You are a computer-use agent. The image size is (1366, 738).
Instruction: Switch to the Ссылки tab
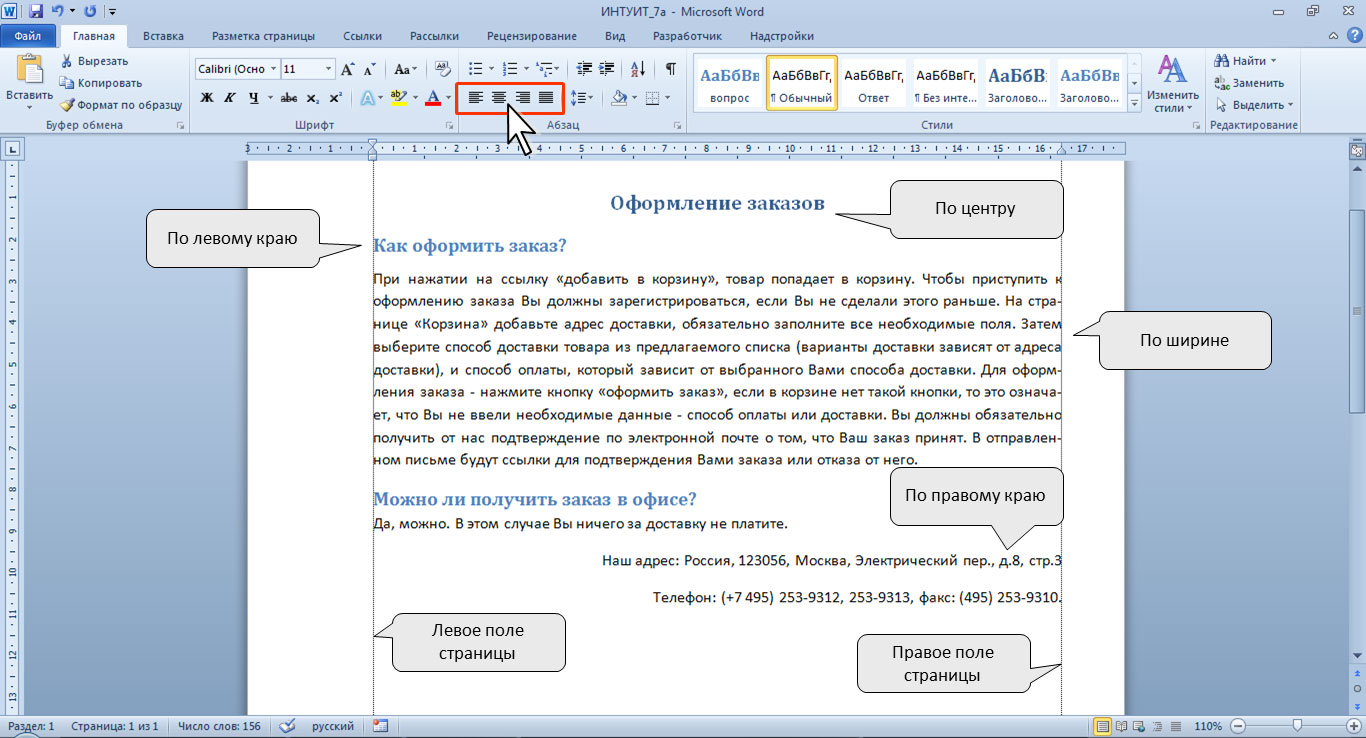coord(362,36)
